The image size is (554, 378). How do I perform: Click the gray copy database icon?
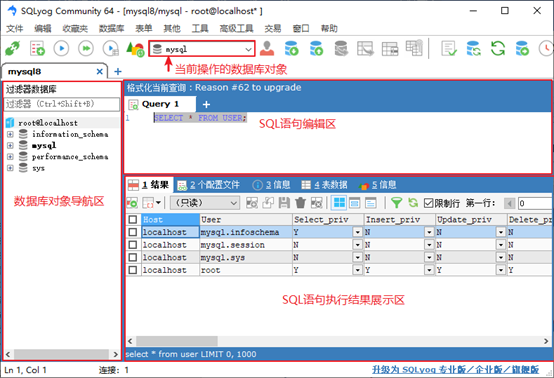coord(341,48)
